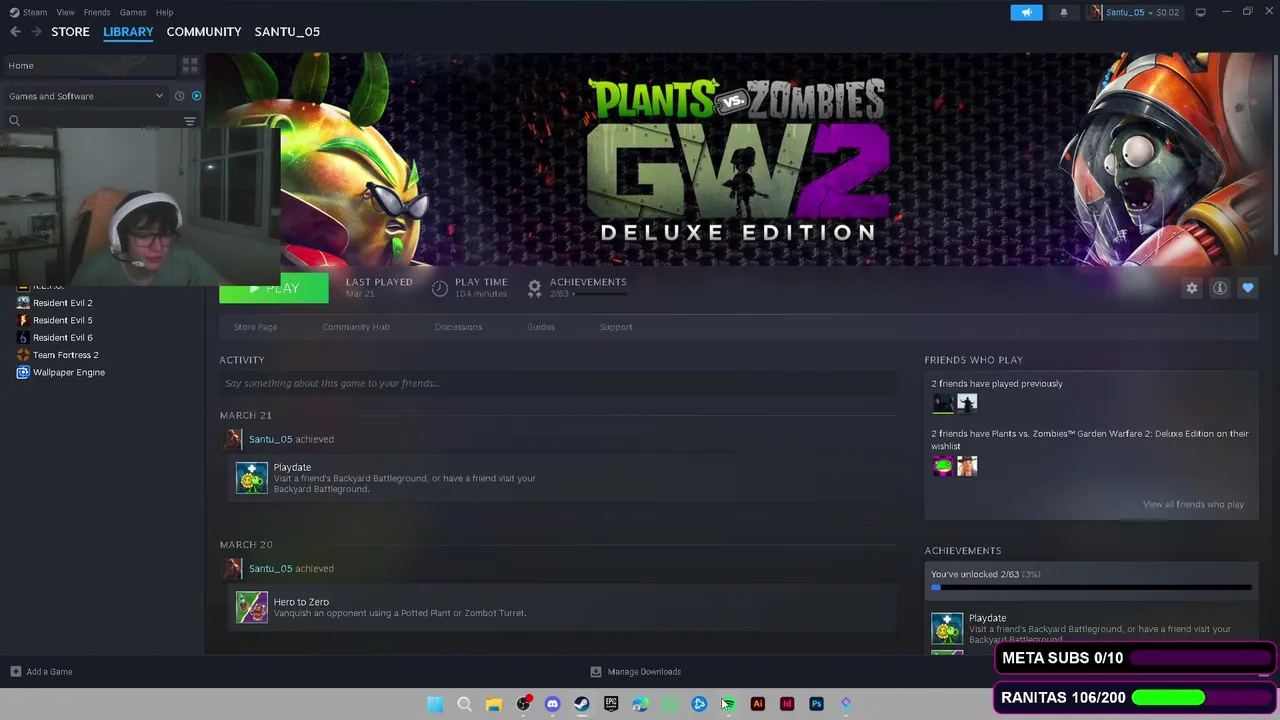Viewport: 1280px width, 720px height.
Task: Open Discord from taskbar
Action: tap(552, 704)
